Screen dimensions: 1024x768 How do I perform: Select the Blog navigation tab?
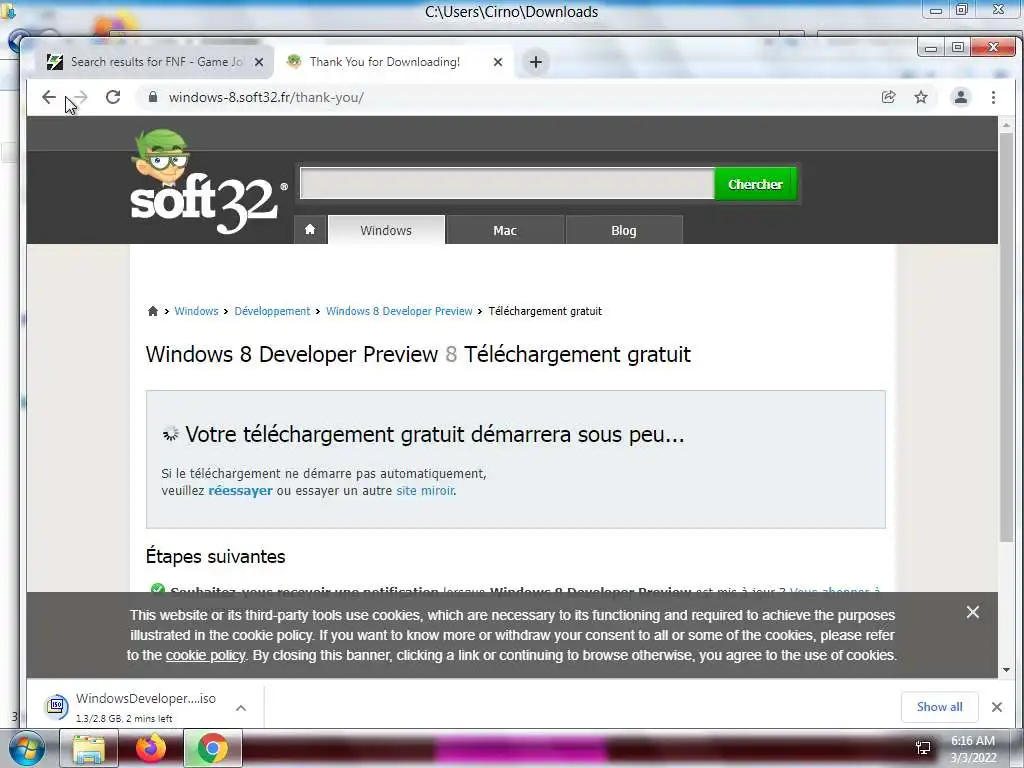[624, 230]
